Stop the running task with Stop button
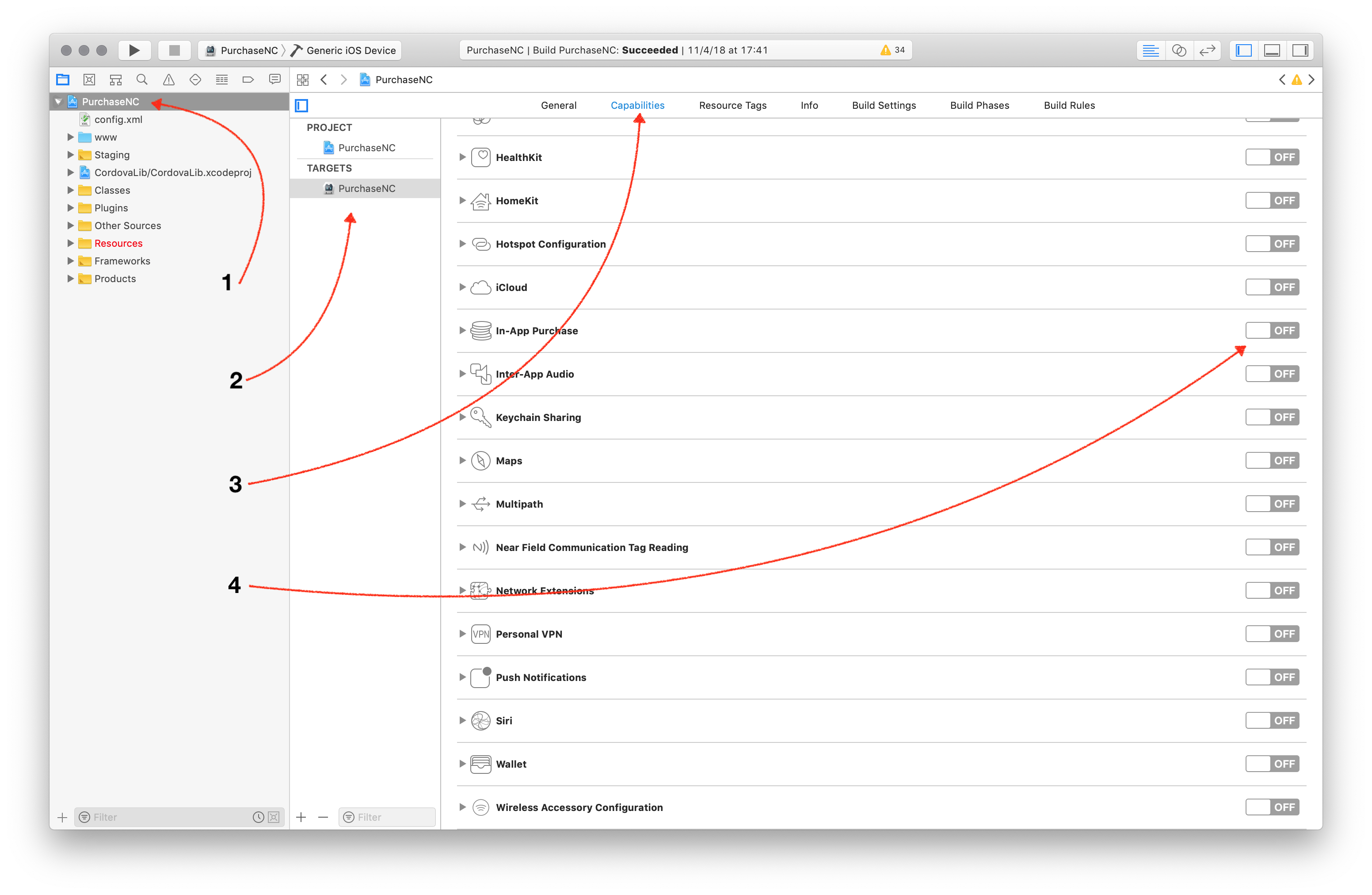This screenshot has height=895, width=1372. point(174,50)
